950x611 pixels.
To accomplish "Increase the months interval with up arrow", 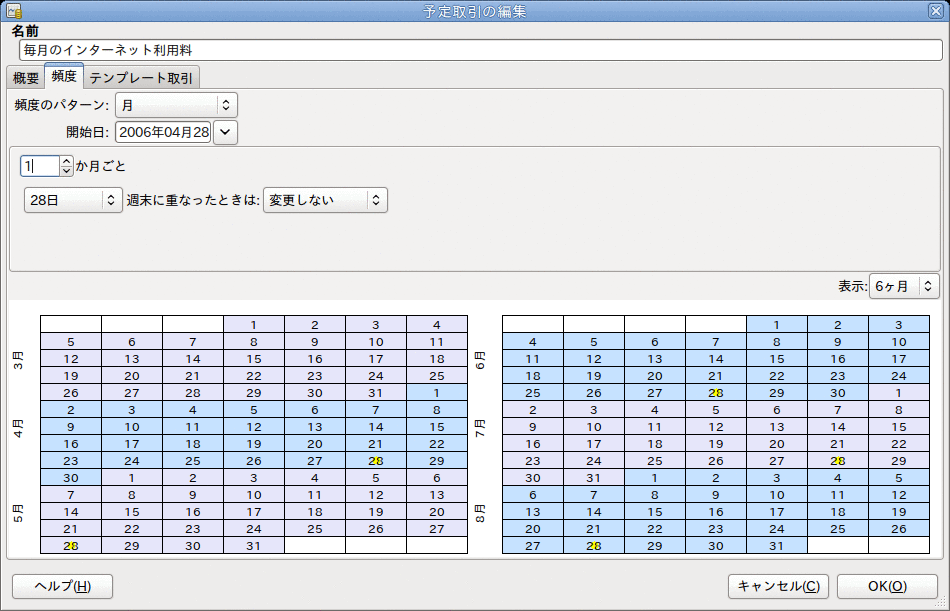I will [x=67, y=161].
